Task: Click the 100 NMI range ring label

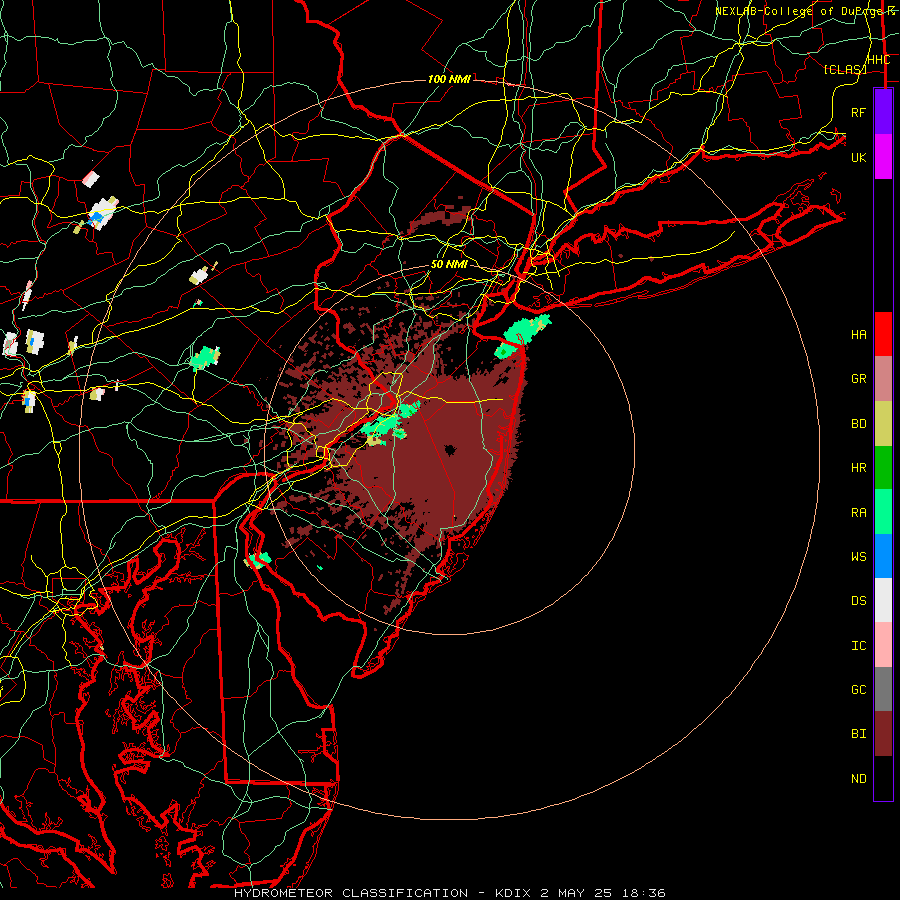Action: [x=449, y=79]
